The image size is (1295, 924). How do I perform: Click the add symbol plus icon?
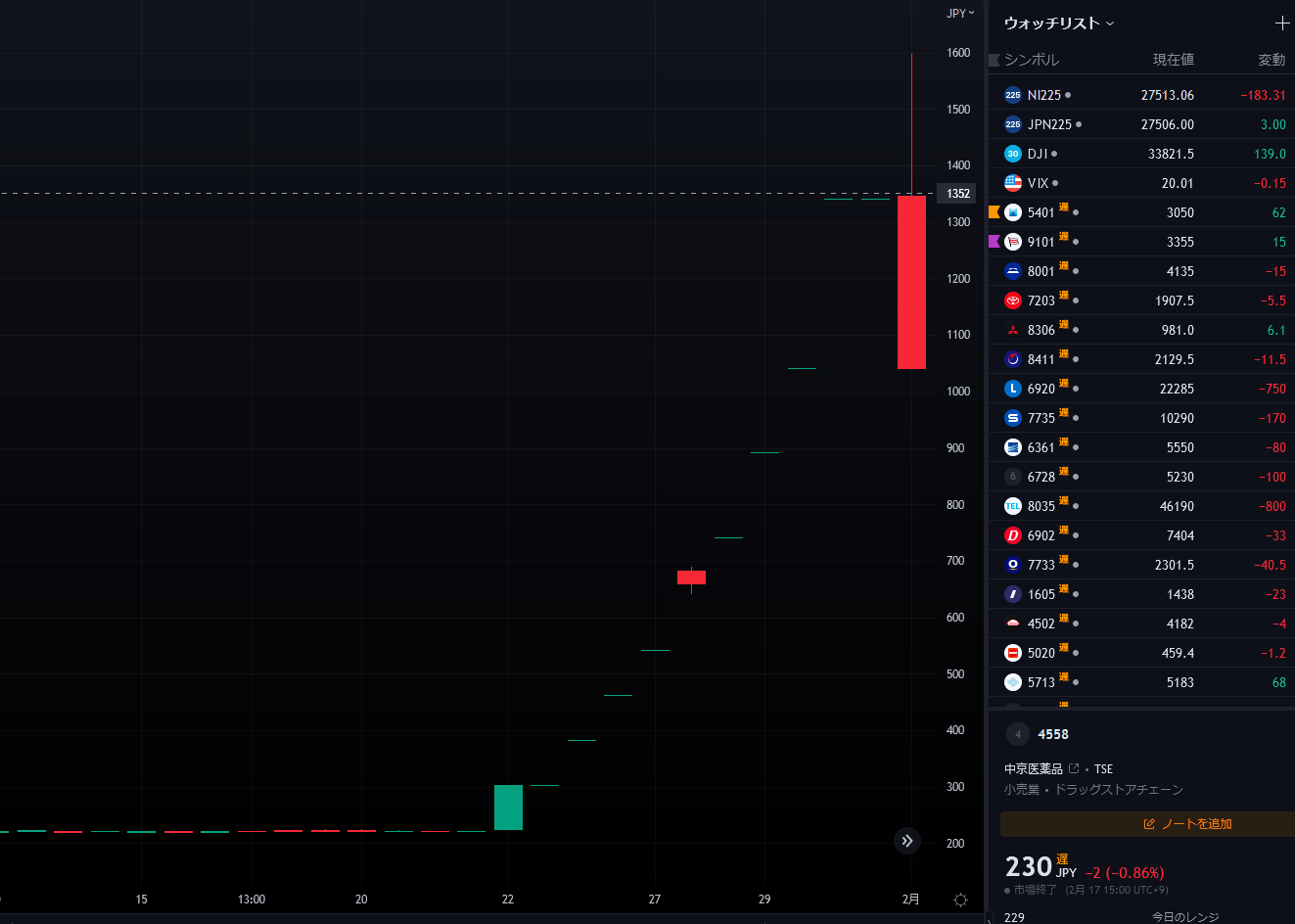[1281, 23]
